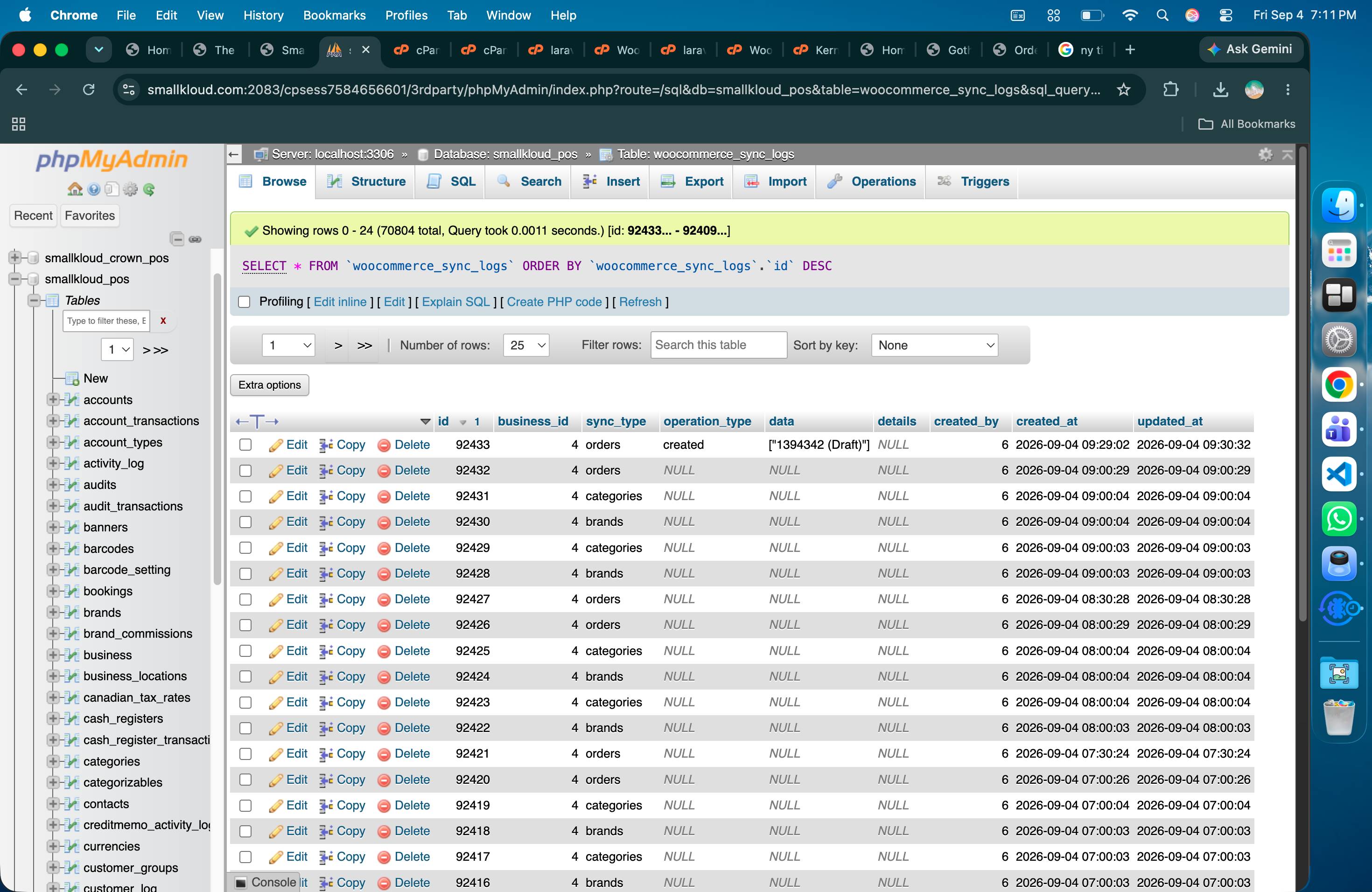
Task: Click the phpMyAdmin home icon
Action: (75, 189)
